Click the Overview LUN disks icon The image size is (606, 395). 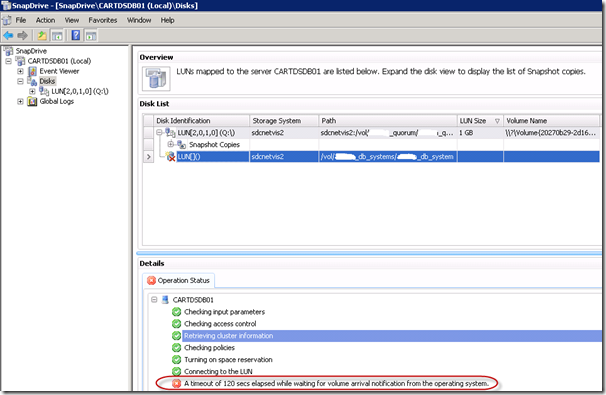tap(156, 78)
